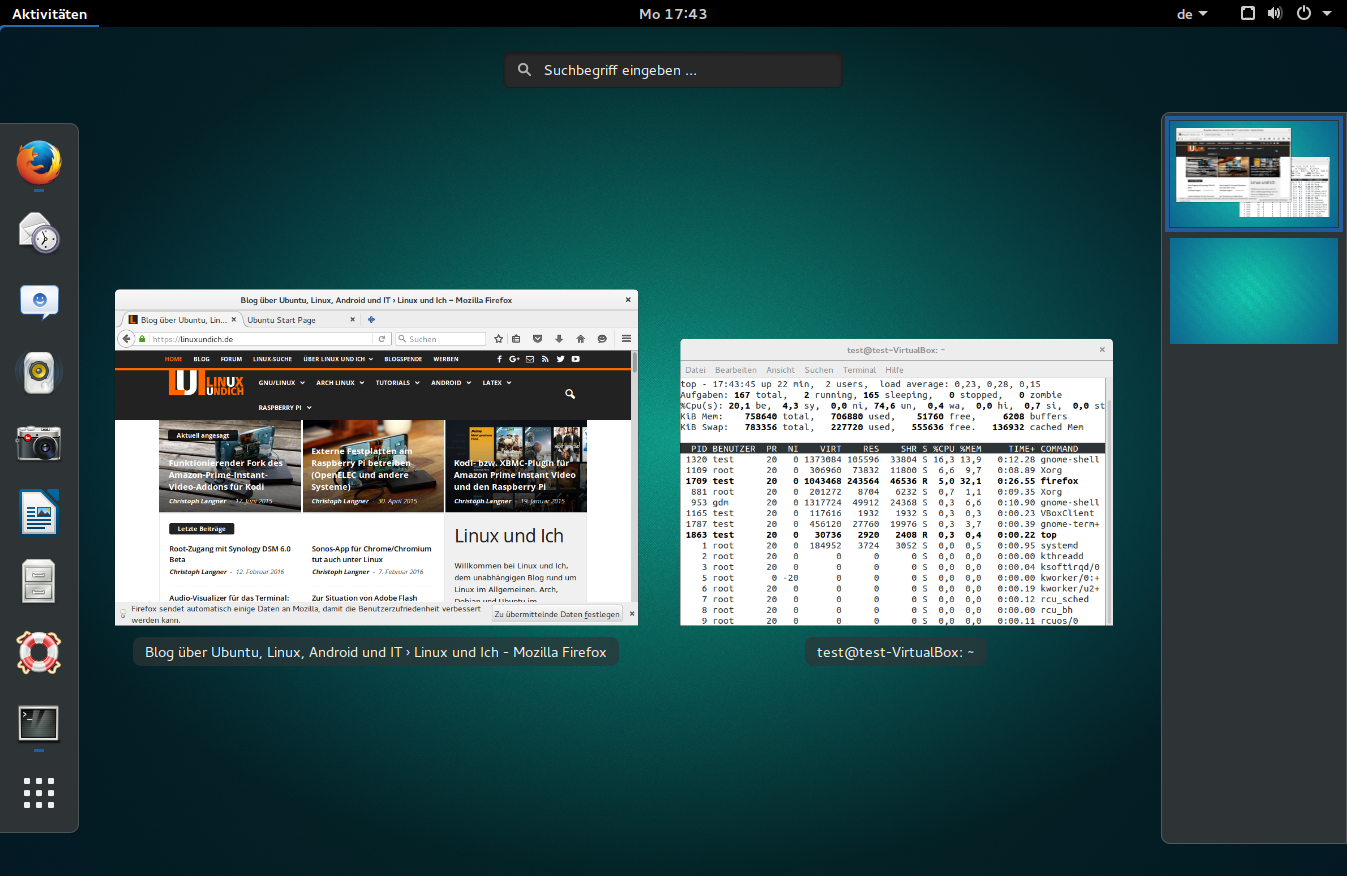Expand the RASPBERRY PI site menu
1347x876 pixels.
click(x=285, y=408)
